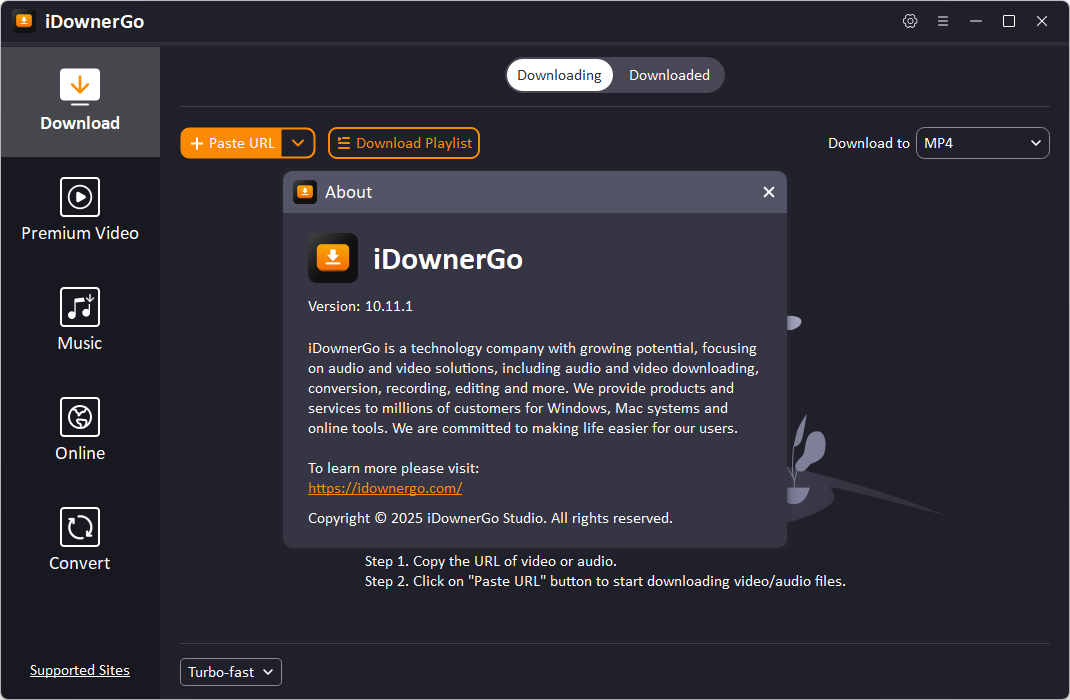1070x700 pixels.
Task: Expand the Paste URL dropdown arrow
Action: click(x=298, y=143)
